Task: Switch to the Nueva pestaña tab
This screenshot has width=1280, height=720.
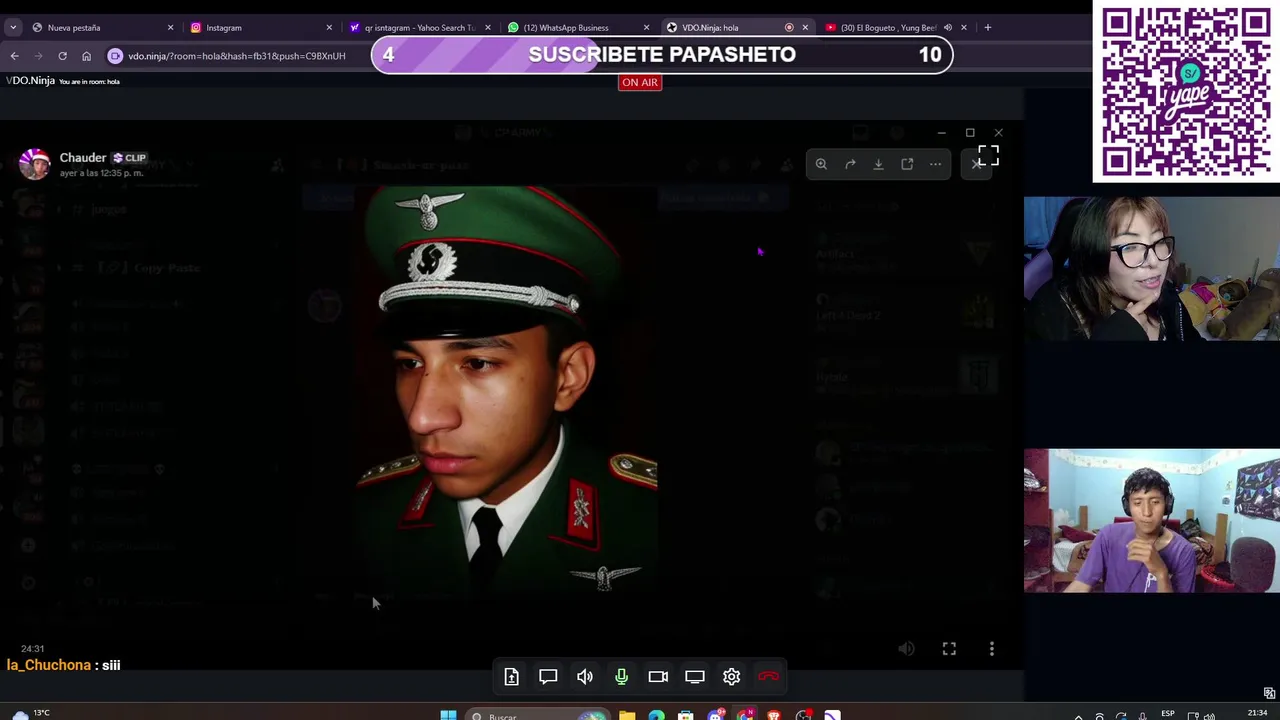Action: pos(100,28)
